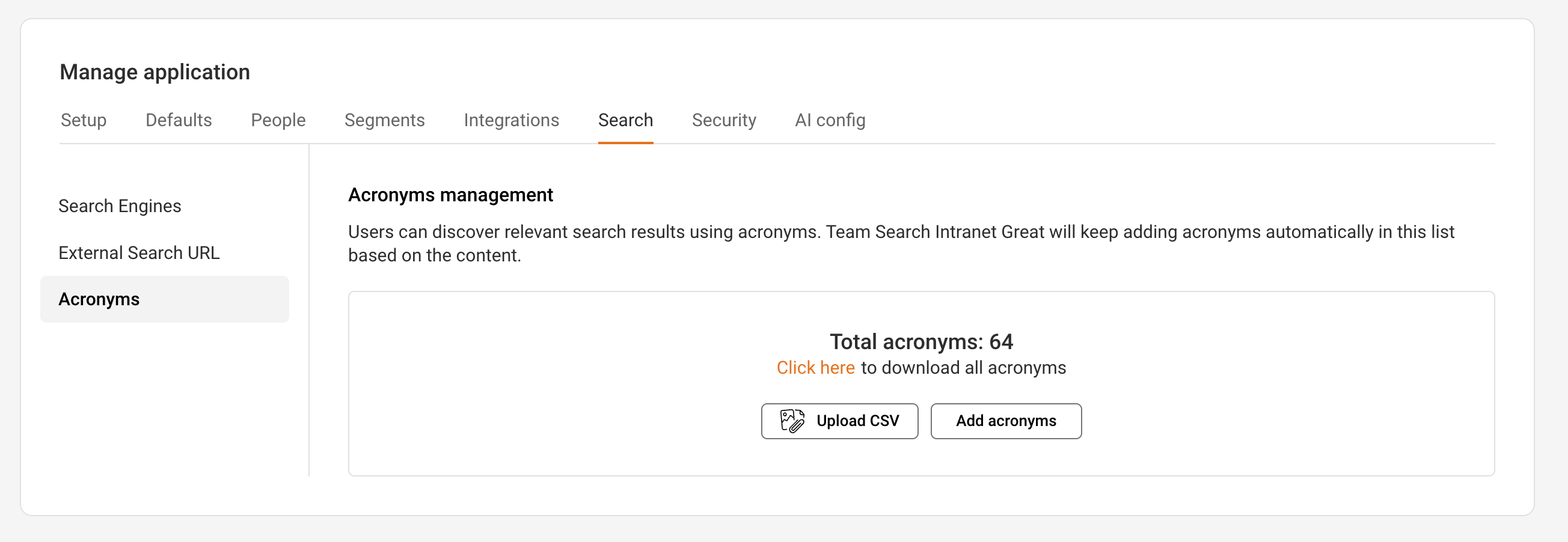Switch to the Integrations tab
The image size is (1568, 542).
coord(511,120)
